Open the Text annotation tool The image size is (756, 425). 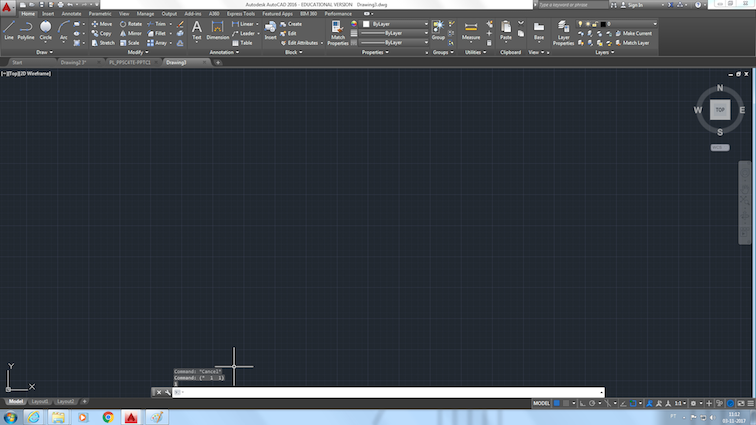(197, 30)
